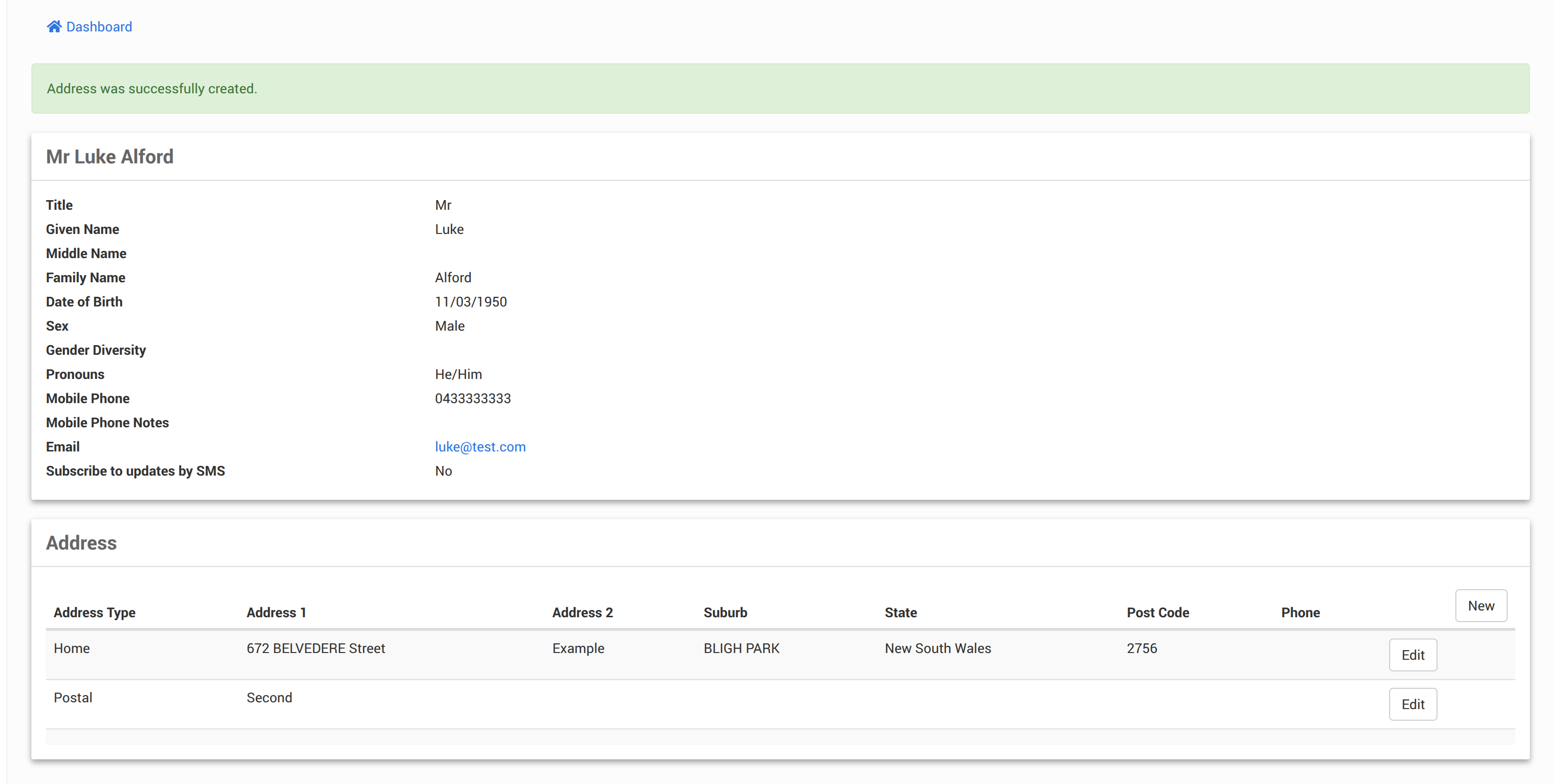Click the Address Type column header
The width and height of the screenshot is (1554, 784).
click(x=95, y=613)
